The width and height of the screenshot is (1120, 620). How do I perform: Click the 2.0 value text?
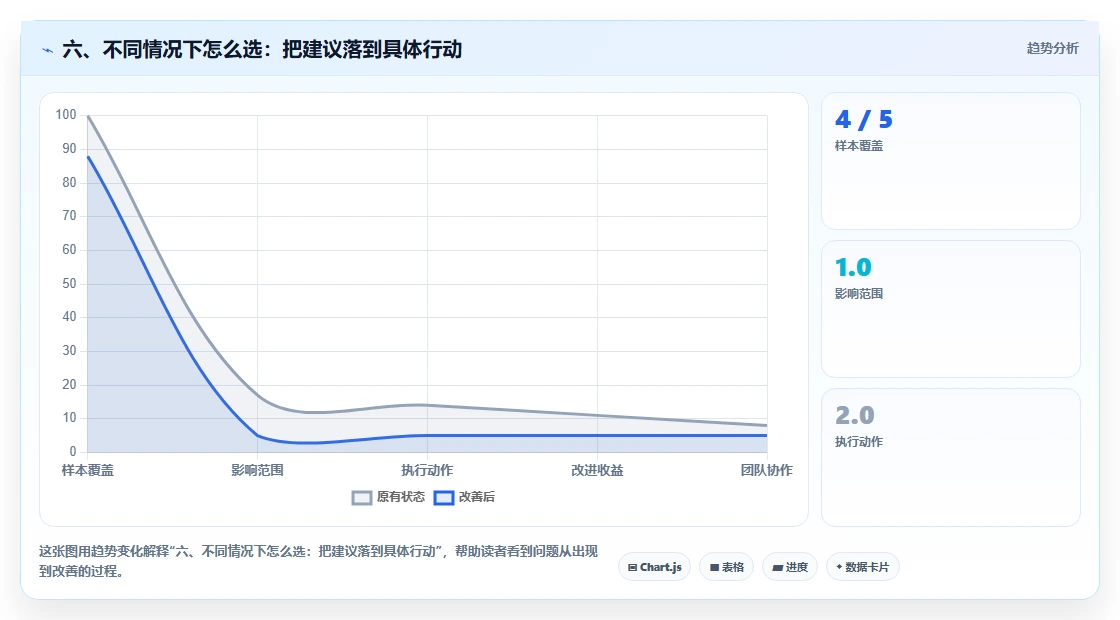[854, 415]
